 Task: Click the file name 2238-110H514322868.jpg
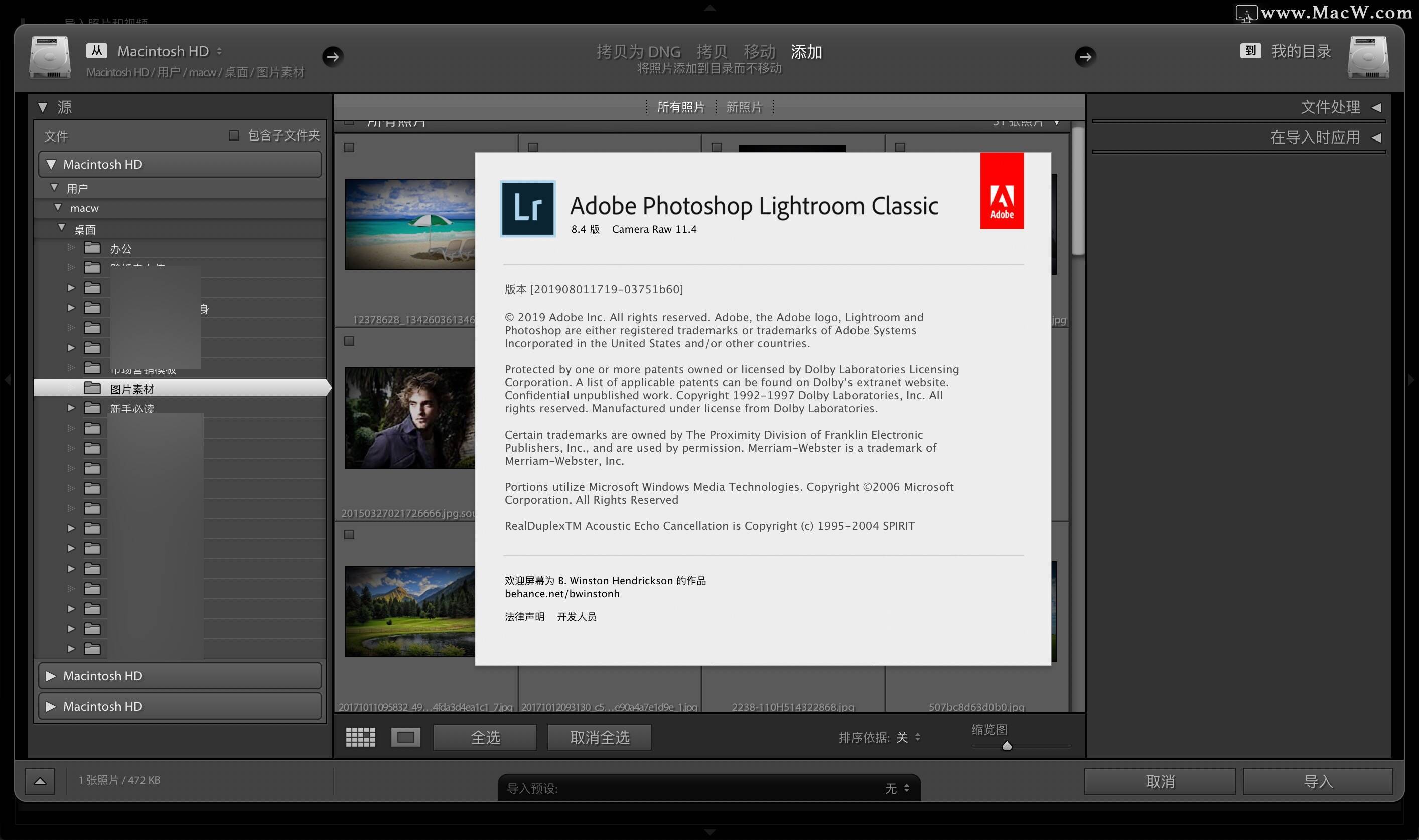click(x=793, y=707)
